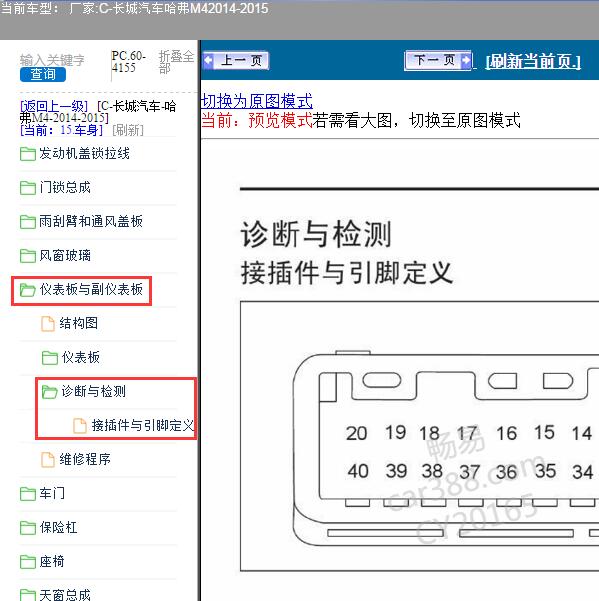Click the 接插件与引脚定义 document icon

pyautogui.click(x=80, y=425)
